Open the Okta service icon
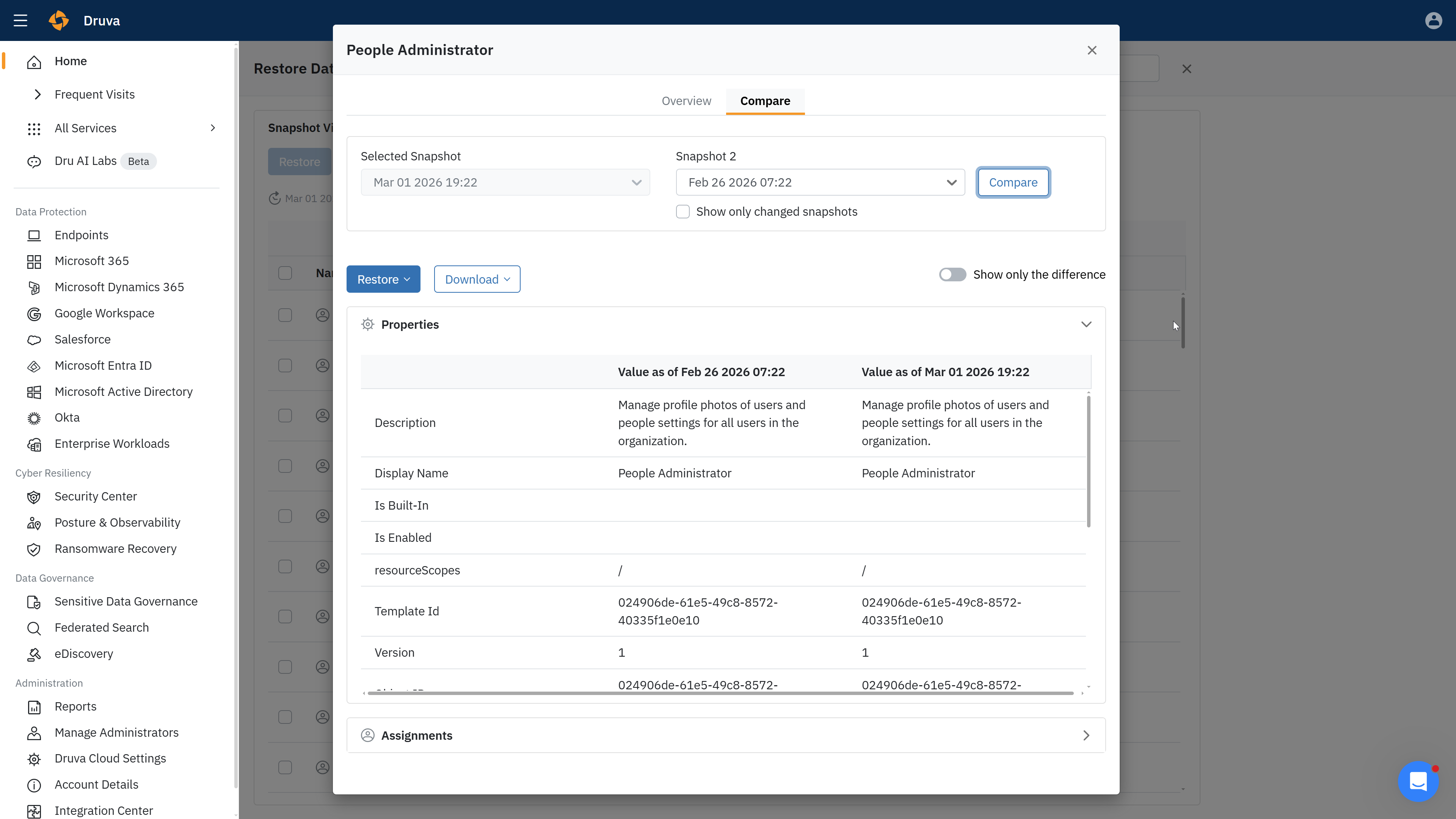This screenshot has width=1456, height=819. coord(34,418)
